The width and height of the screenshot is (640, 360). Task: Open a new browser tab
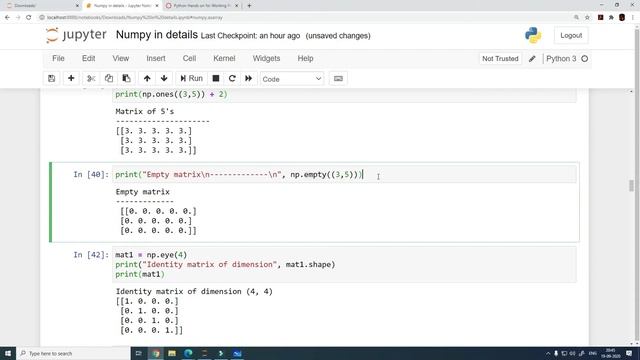click(x=249, y=6)
